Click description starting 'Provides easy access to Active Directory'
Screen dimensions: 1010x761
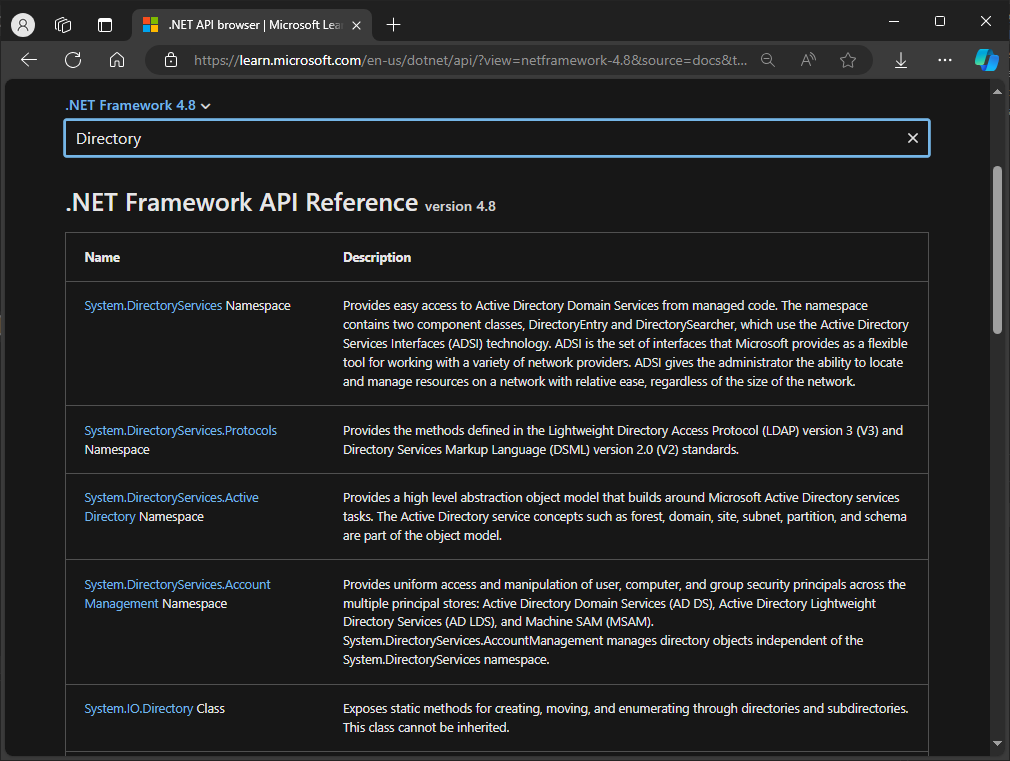click(x=625, y=343)
